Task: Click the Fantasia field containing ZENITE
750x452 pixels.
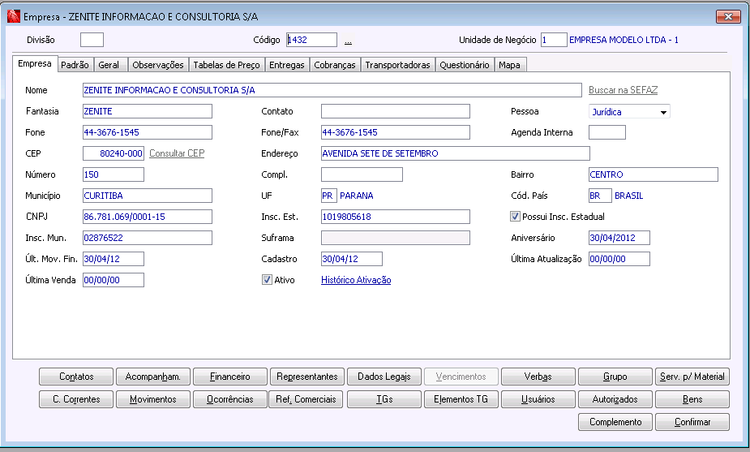Action: (147, 111)
